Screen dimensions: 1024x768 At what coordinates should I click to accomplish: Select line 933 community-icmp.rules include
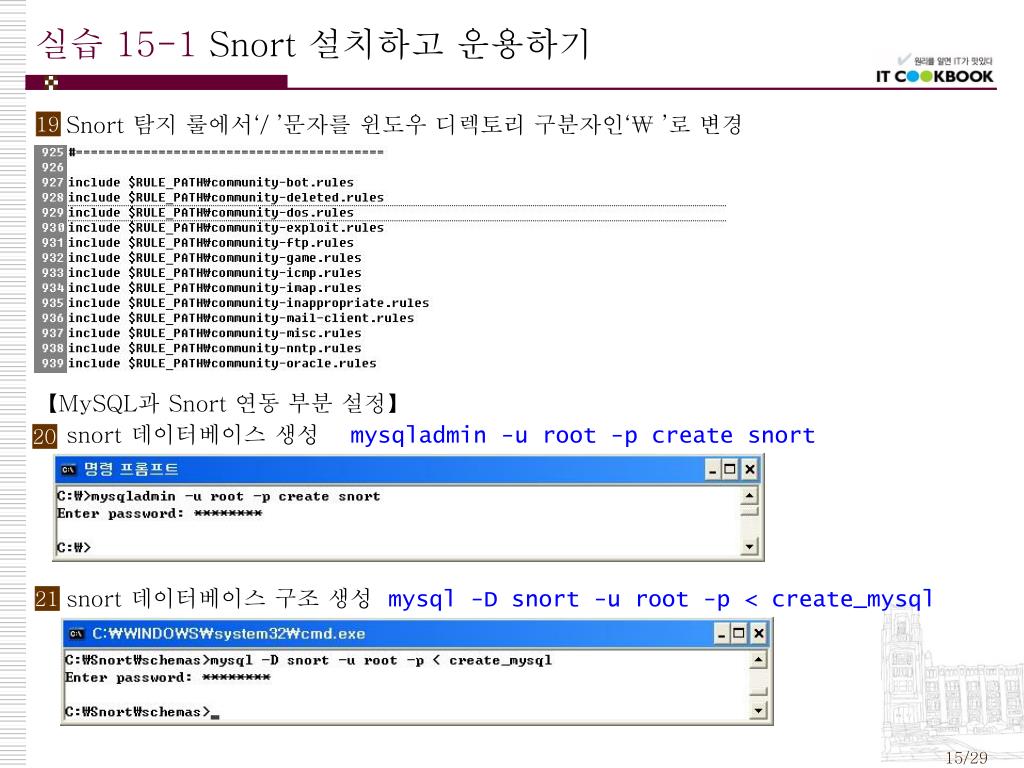point(215,272)
